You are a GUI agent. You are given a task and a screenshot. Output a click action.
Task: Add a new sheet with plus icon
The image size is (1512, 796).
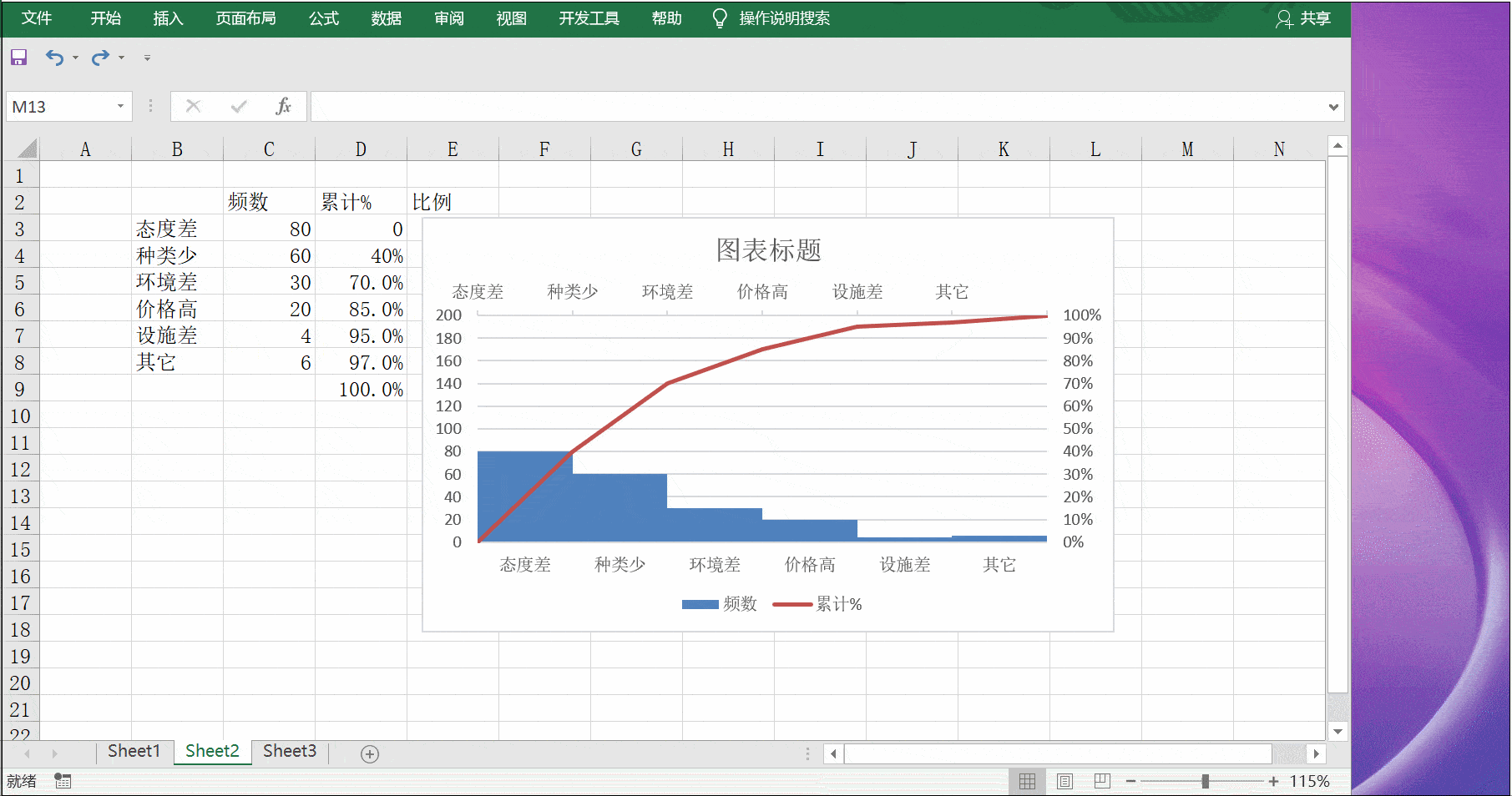370,754
